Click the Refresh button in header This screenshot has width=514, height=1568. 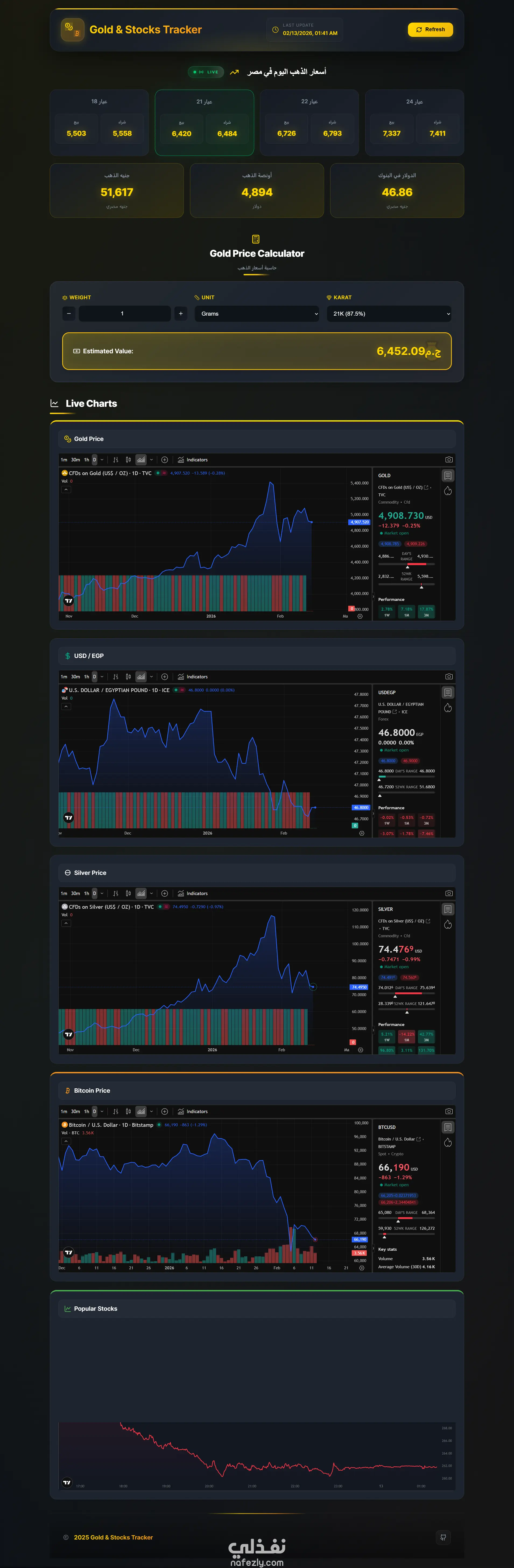(430, 29)
